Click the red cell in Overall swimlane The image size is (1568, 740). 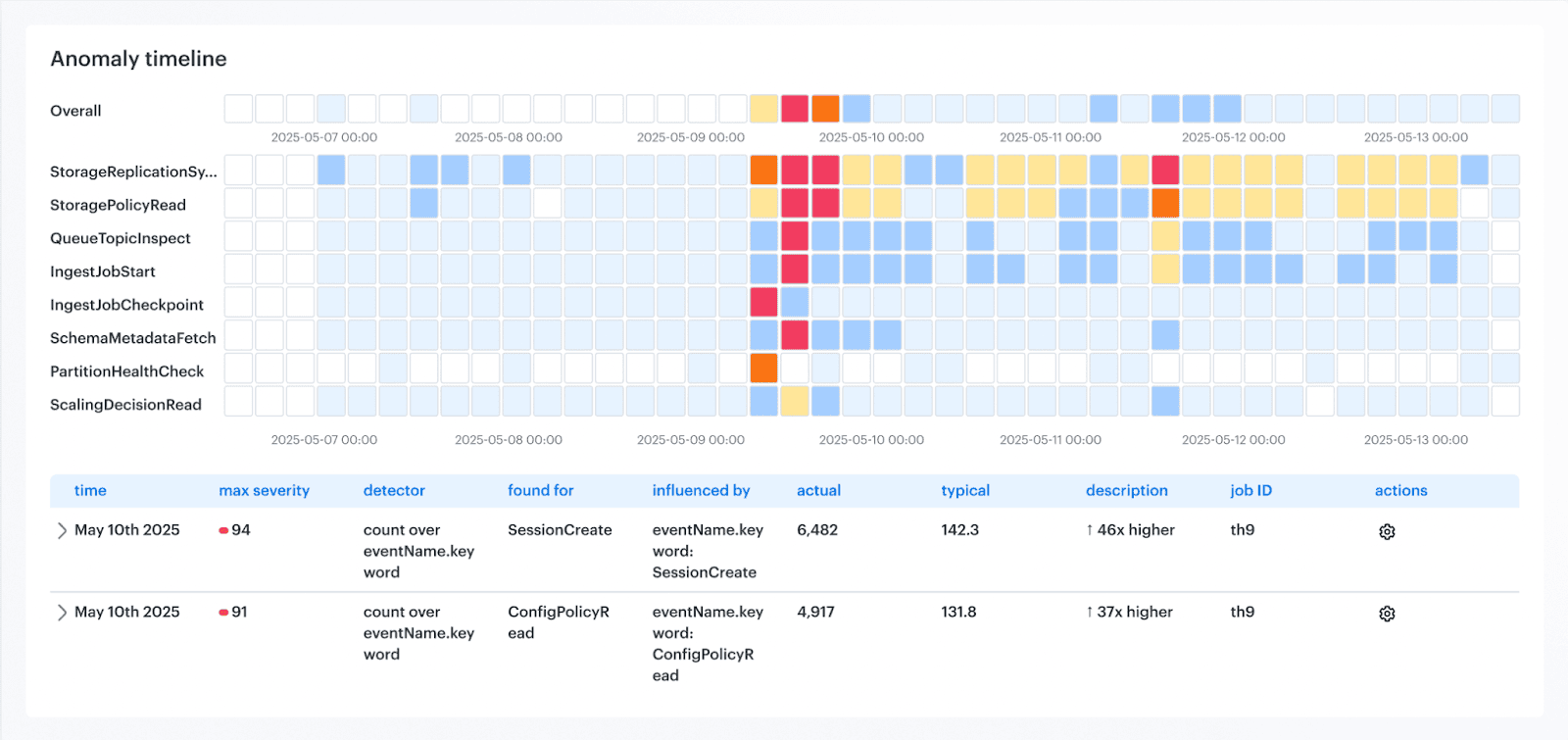[795, 109]
